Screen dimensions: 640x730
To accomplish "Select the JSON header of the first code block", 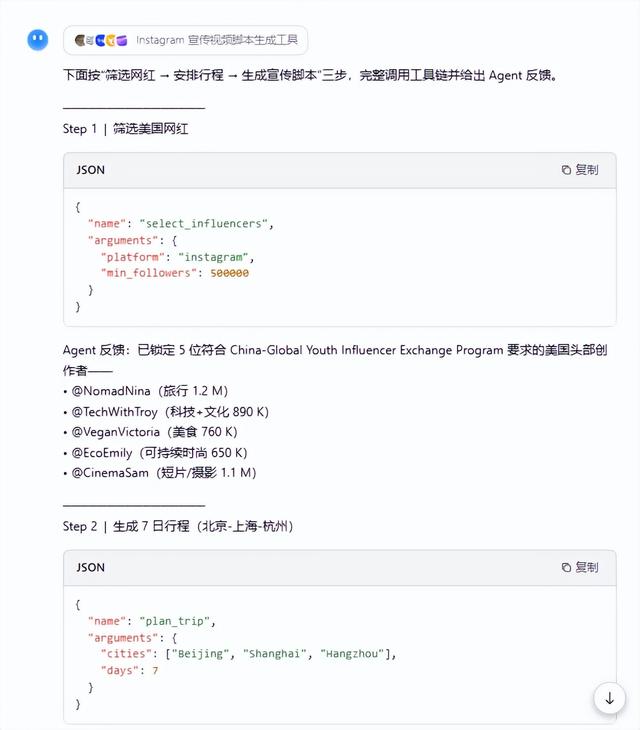I will tap(90, 170).
